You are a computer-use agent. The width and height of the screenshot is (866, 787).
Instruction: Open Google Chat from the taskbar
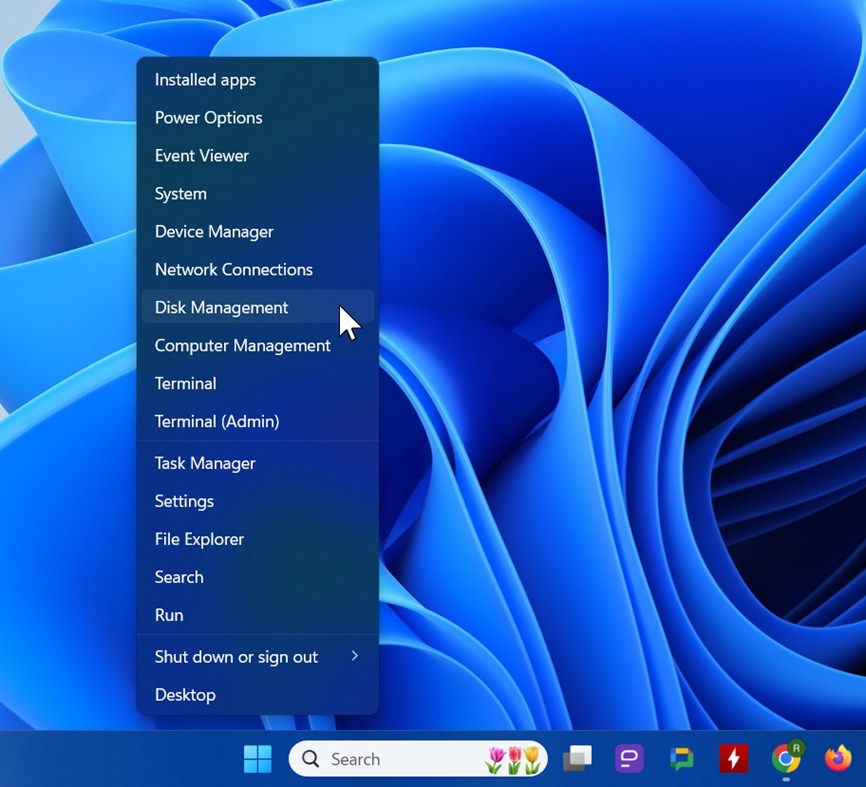point(682,759)
